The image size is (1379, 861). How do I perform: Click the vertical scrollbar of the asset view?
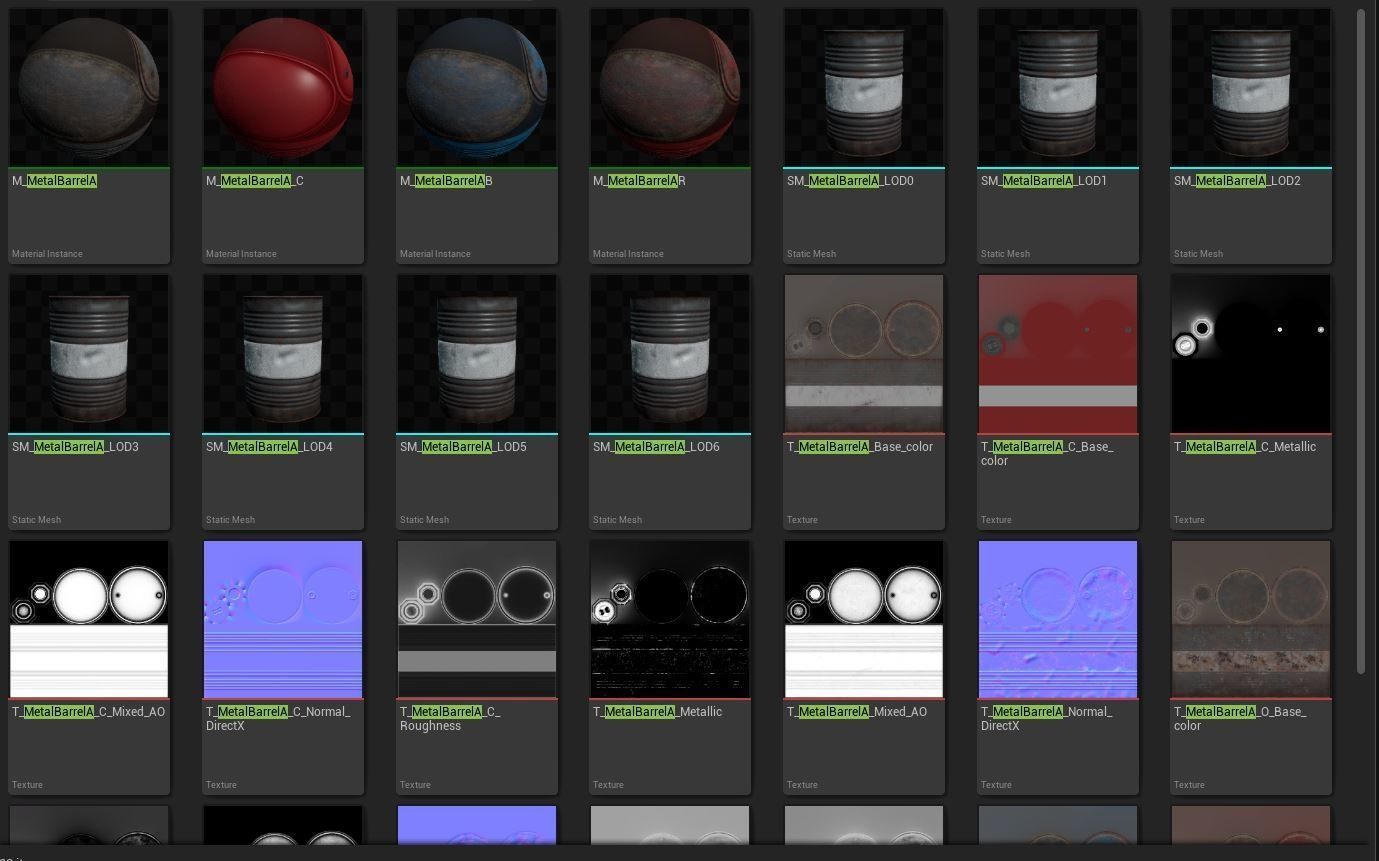click(1361, 341)
